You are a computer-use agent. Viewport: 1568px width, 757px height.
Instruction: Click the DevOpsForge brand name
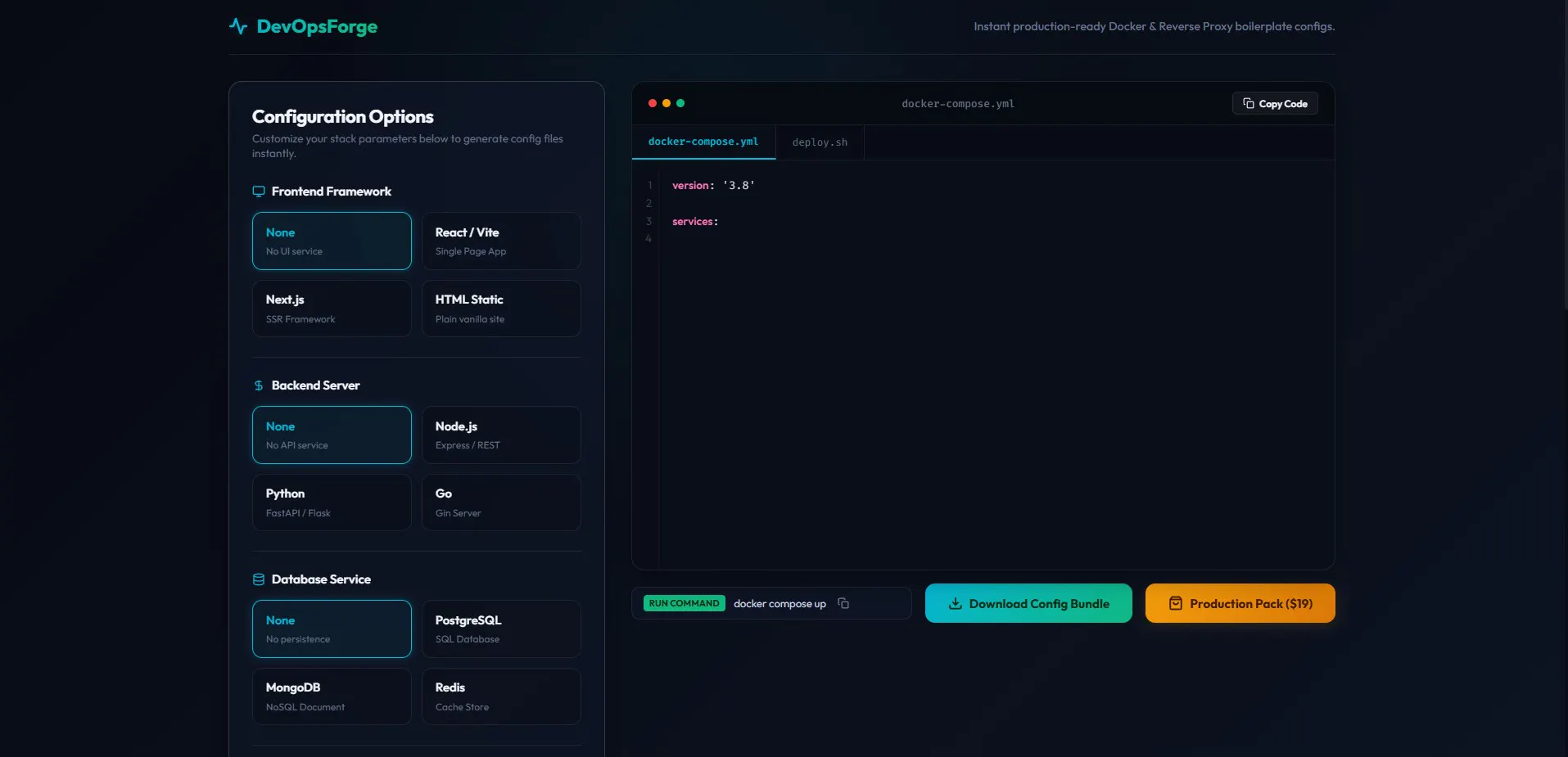point(317,26)
